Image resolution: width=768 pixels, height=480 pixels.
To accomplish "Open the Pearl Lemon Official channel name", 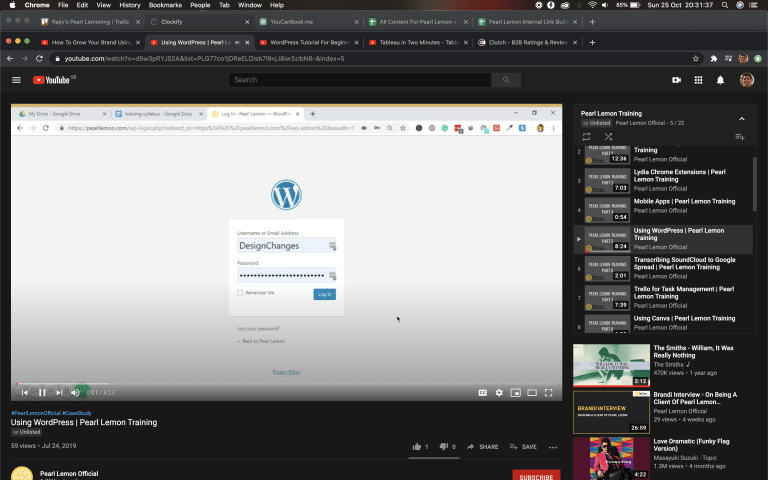I will point(69,474).
